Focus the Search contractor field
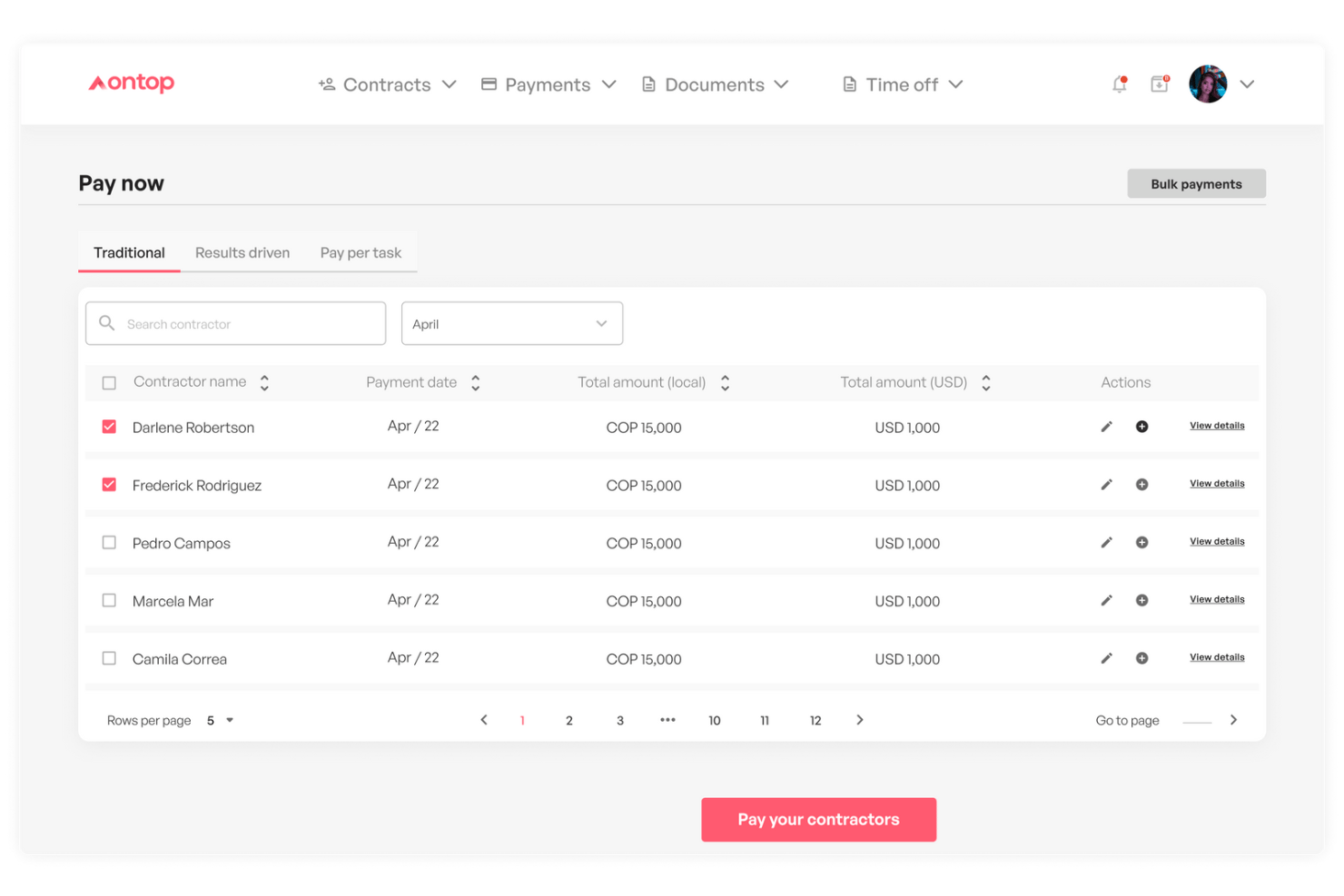Screen dimensions: 1344x896 point(236,323)
